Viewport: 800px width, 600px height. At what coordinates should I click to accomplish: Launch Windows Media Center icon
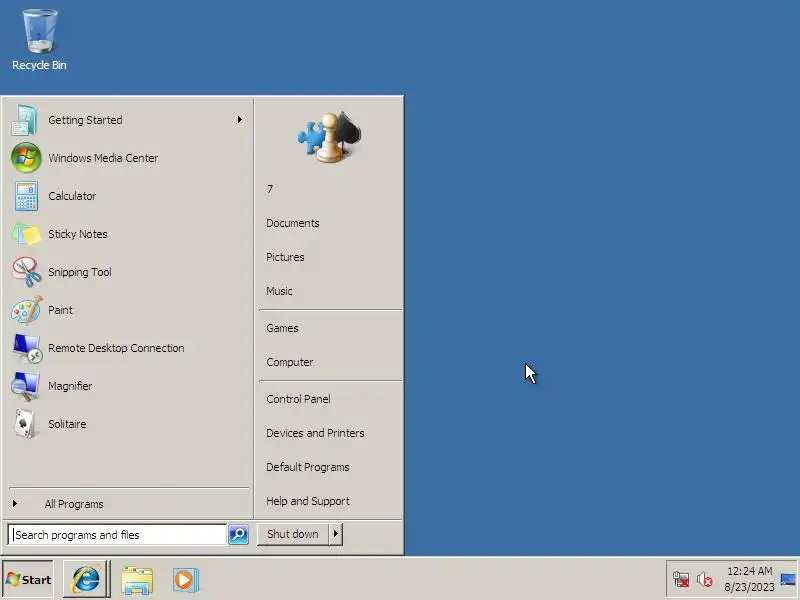pos(26,158)
